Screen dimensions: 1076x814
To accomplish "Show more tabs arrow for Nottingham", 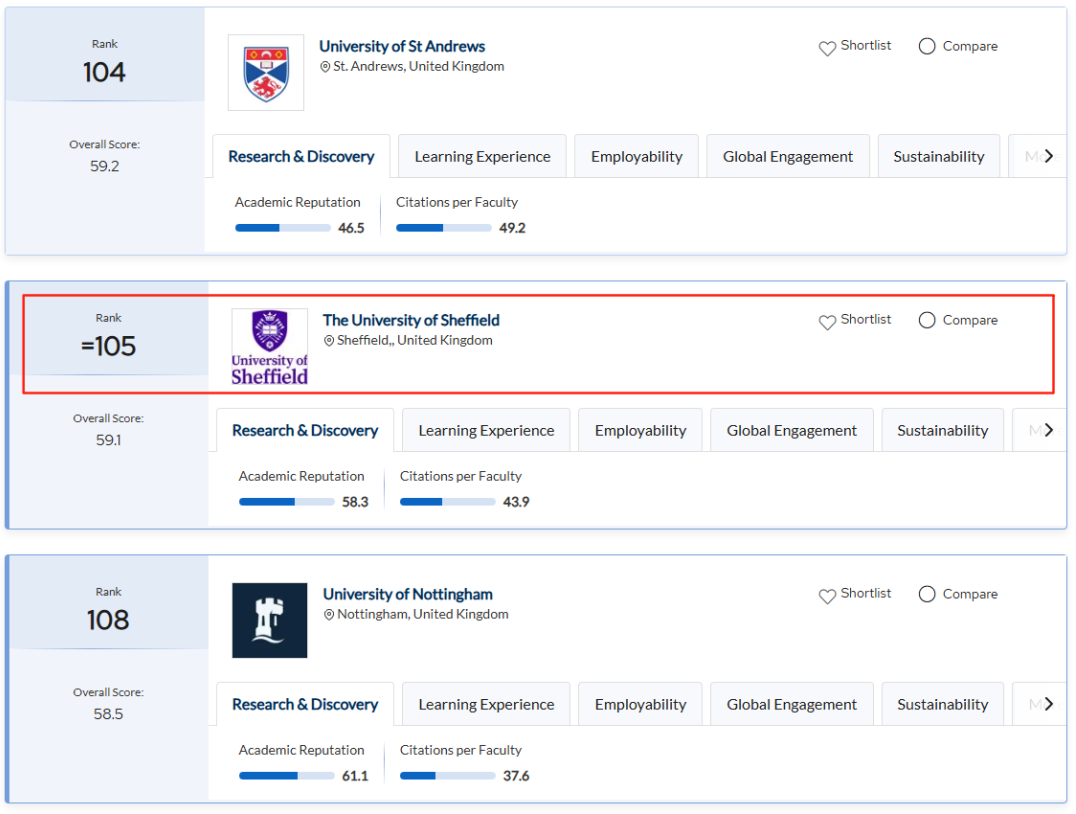I will coord(1049,704).
